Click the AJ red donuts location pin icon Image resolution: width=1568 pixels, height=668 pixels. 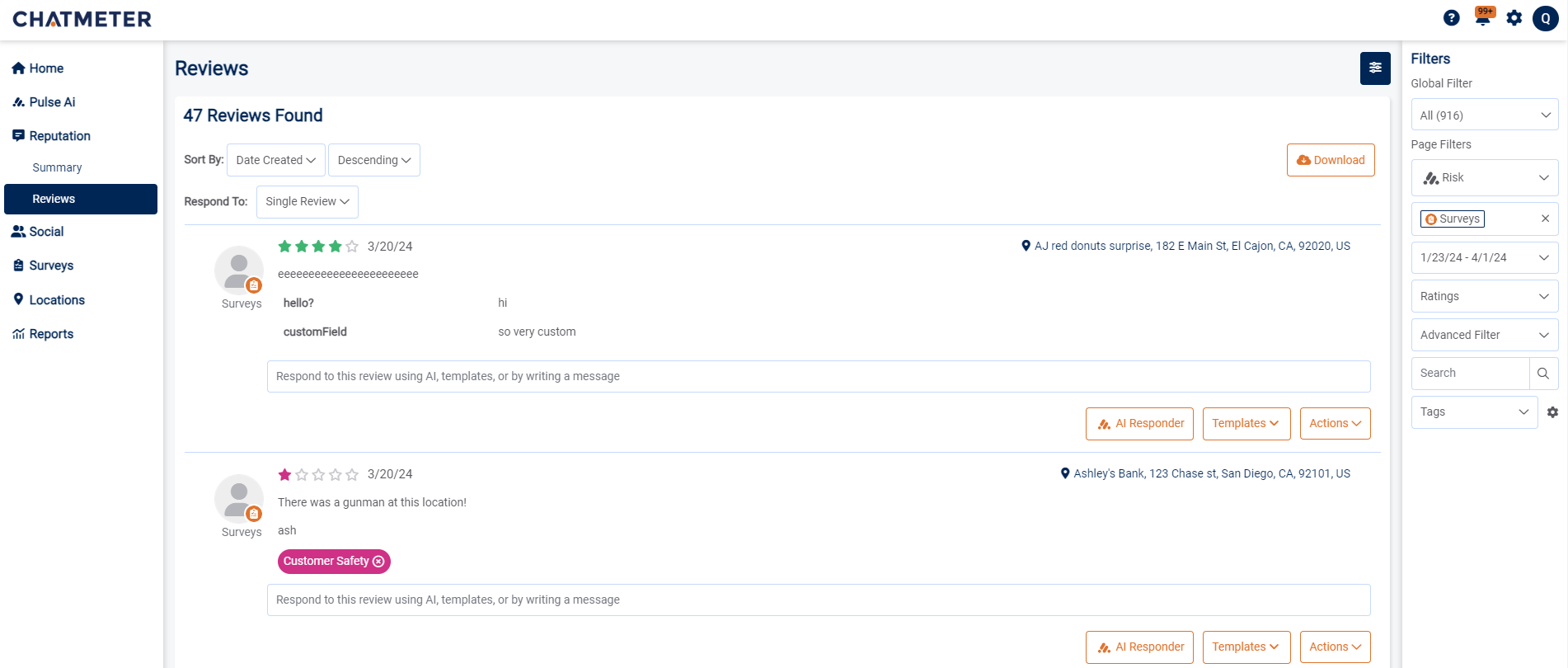coord(1026,246)
